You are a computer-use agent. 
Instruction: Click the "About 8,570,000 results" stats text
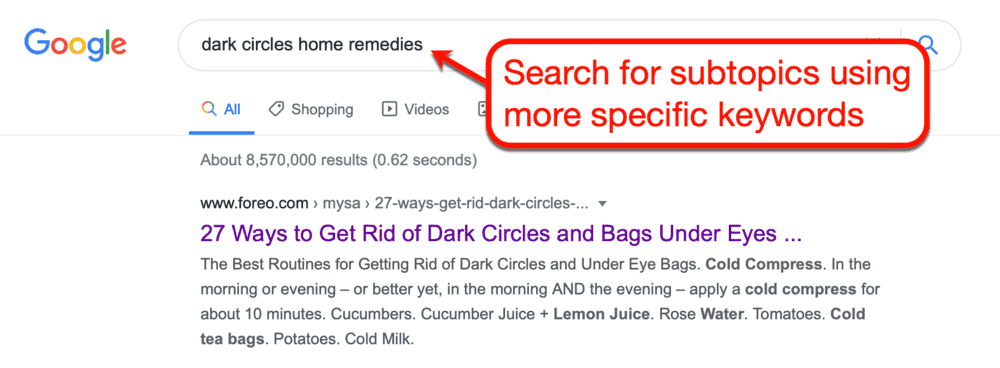click(339, 160)
